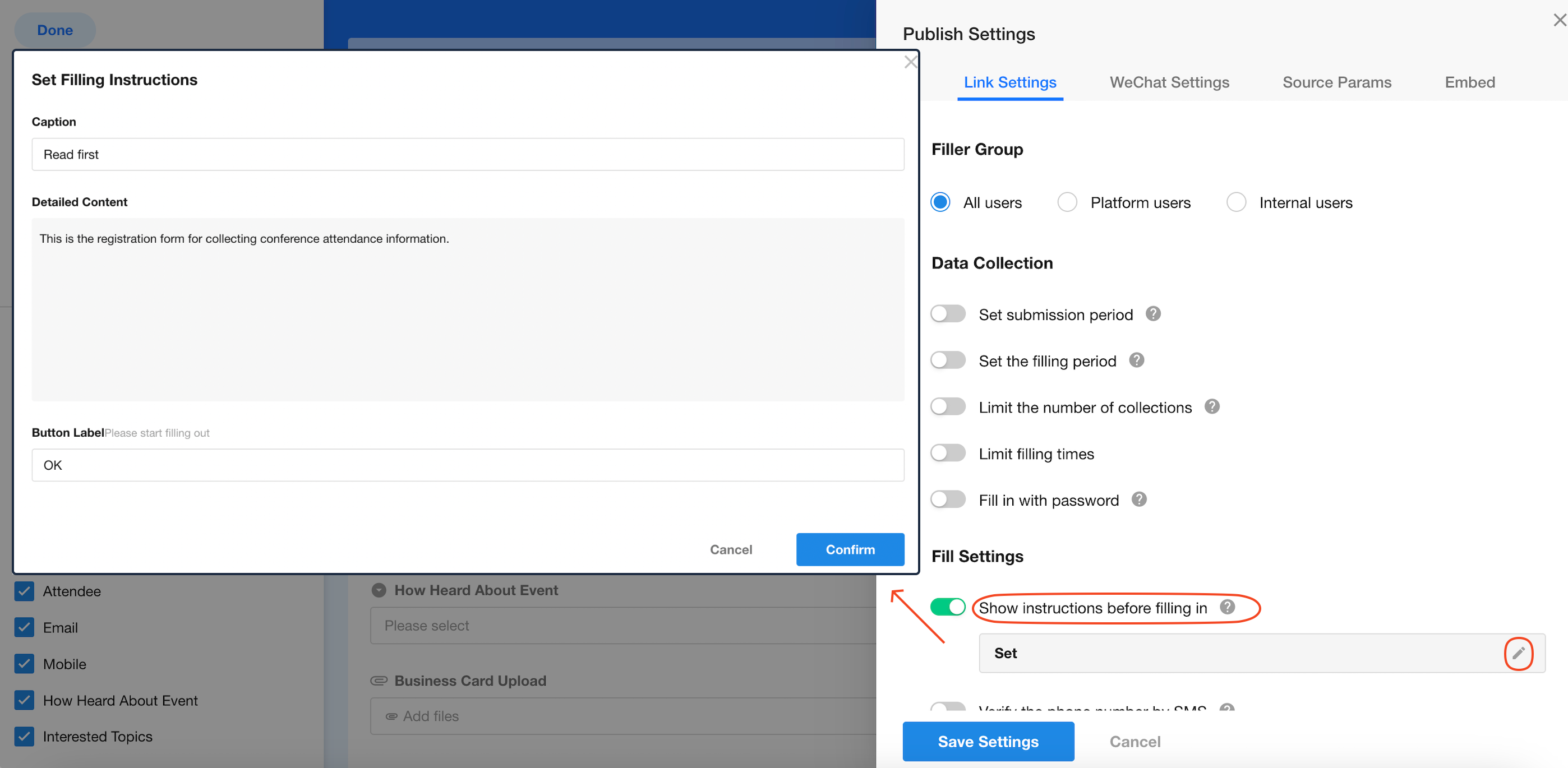Uncheck the Email field checkbox
Screen dimensions: 1568x768
(x=24, y=627)
